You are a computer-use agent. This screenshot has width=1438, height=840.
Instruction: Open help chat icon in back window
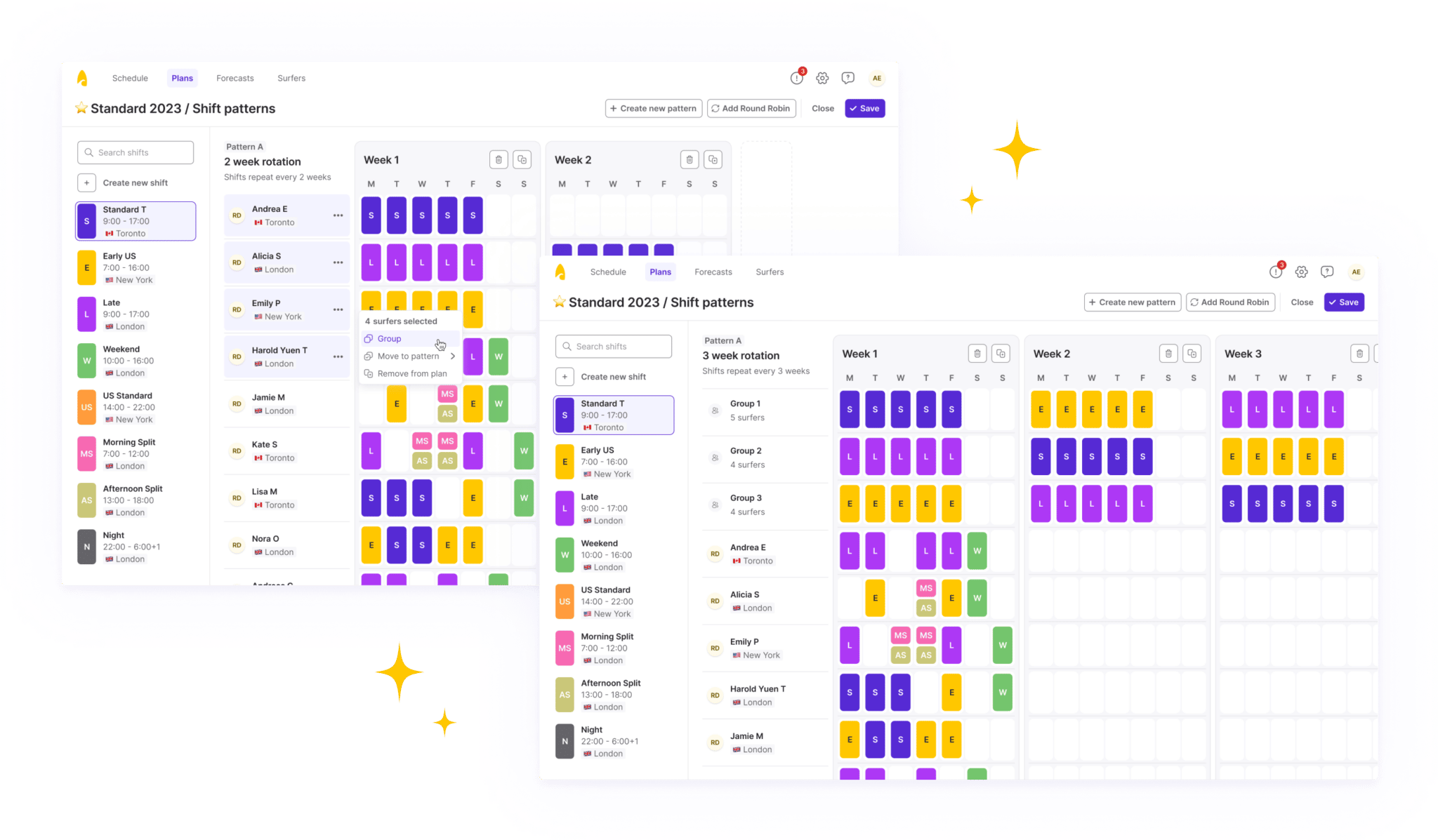(848, 78)
